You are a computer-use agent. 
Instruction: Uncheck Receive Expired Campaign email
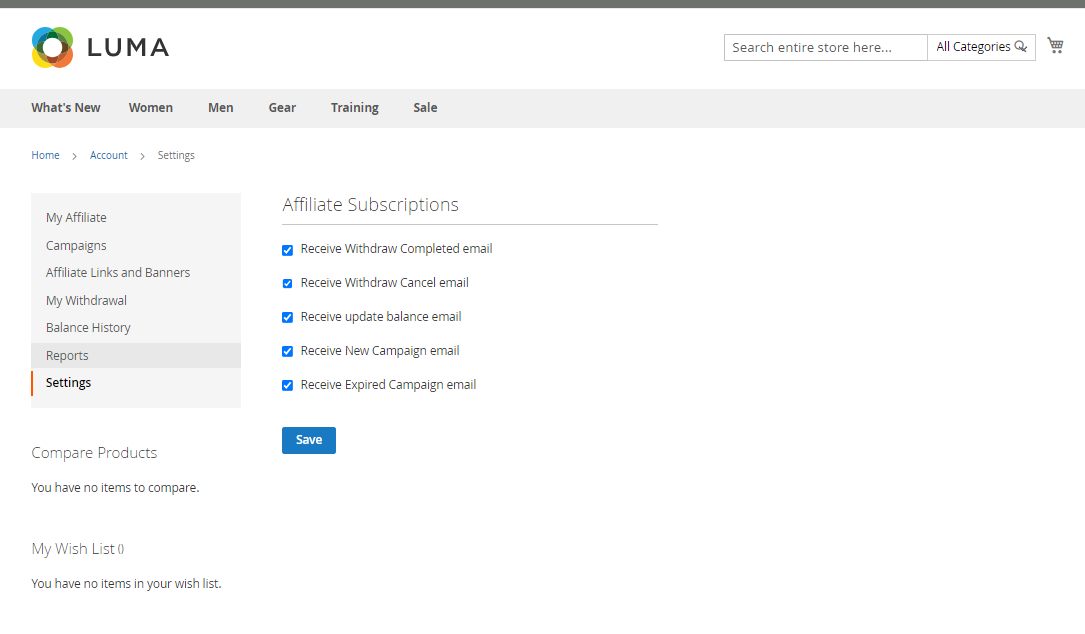288,386
